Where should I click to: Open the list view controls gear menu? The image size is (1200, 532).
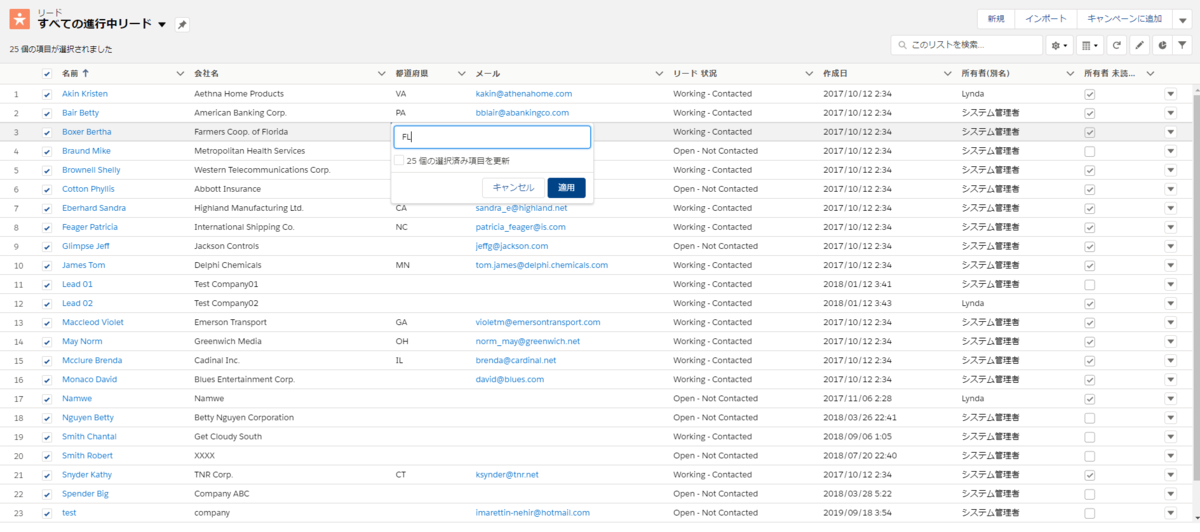point(1059,45)
